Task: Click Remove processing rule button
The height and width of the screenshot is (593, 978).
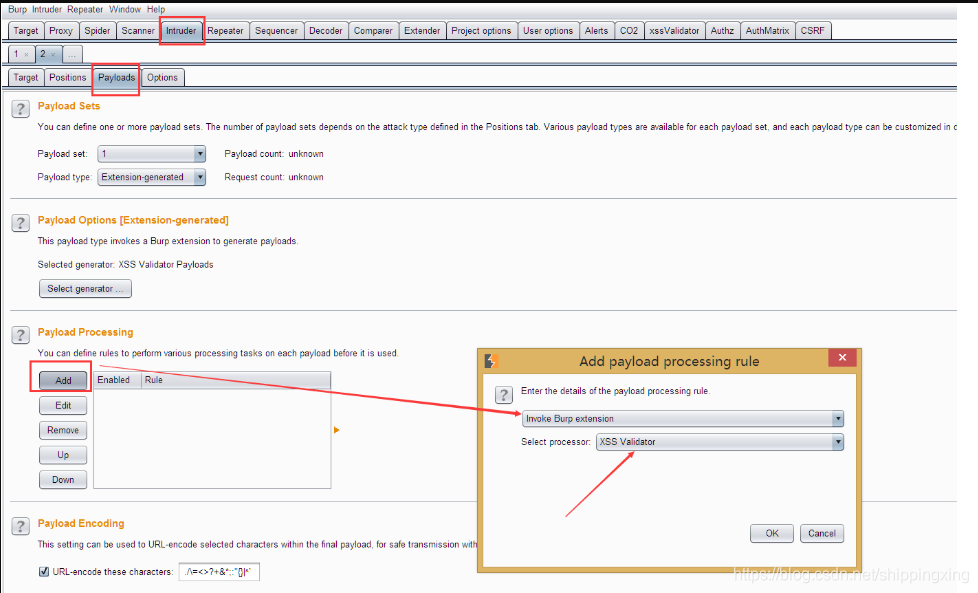Action: pos(63,430)
